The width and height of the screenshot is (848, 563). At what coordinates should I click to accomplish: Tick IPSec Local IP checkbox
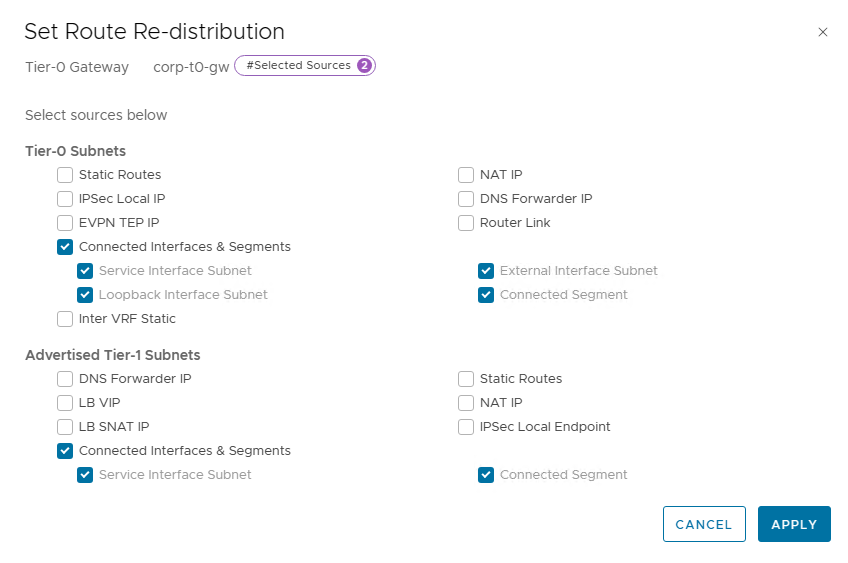pyautogui.click(x=65, y=198)
